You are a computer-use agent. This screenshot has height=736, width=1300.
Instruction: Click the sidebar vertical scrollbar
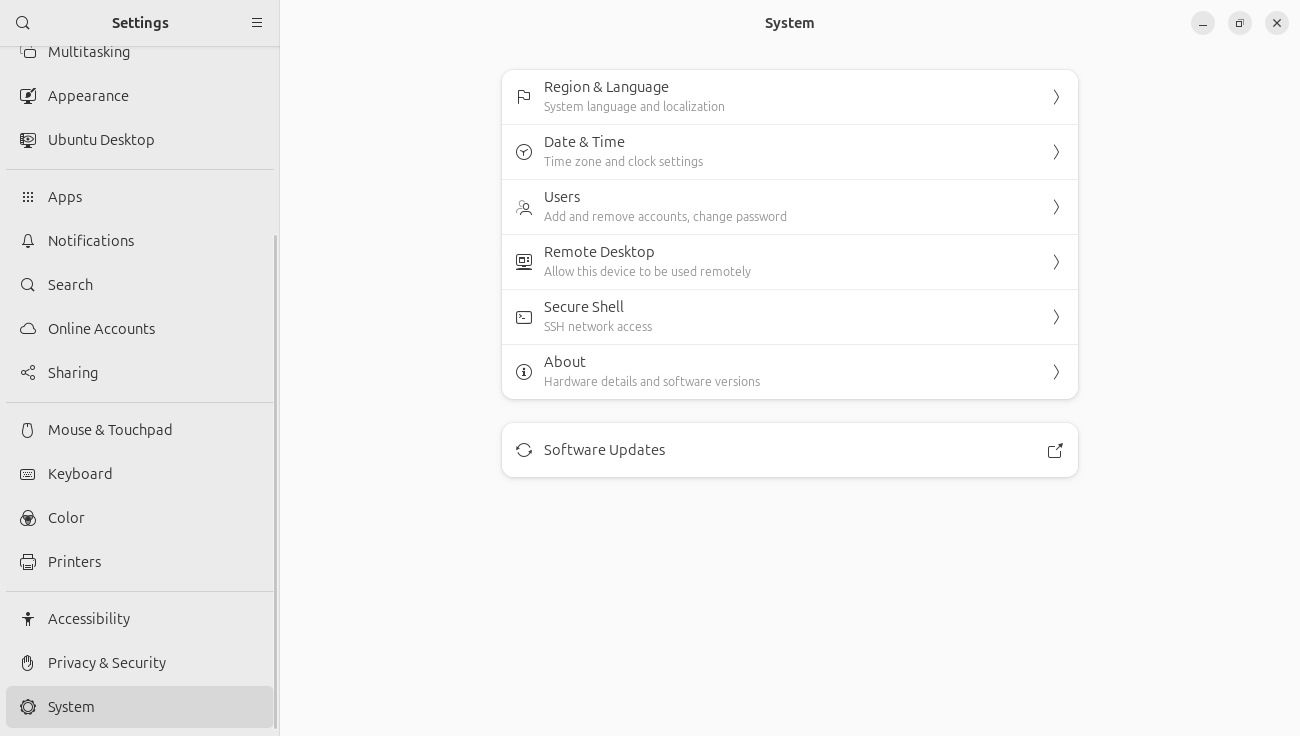pyautogui.click(x=276, y=480)
